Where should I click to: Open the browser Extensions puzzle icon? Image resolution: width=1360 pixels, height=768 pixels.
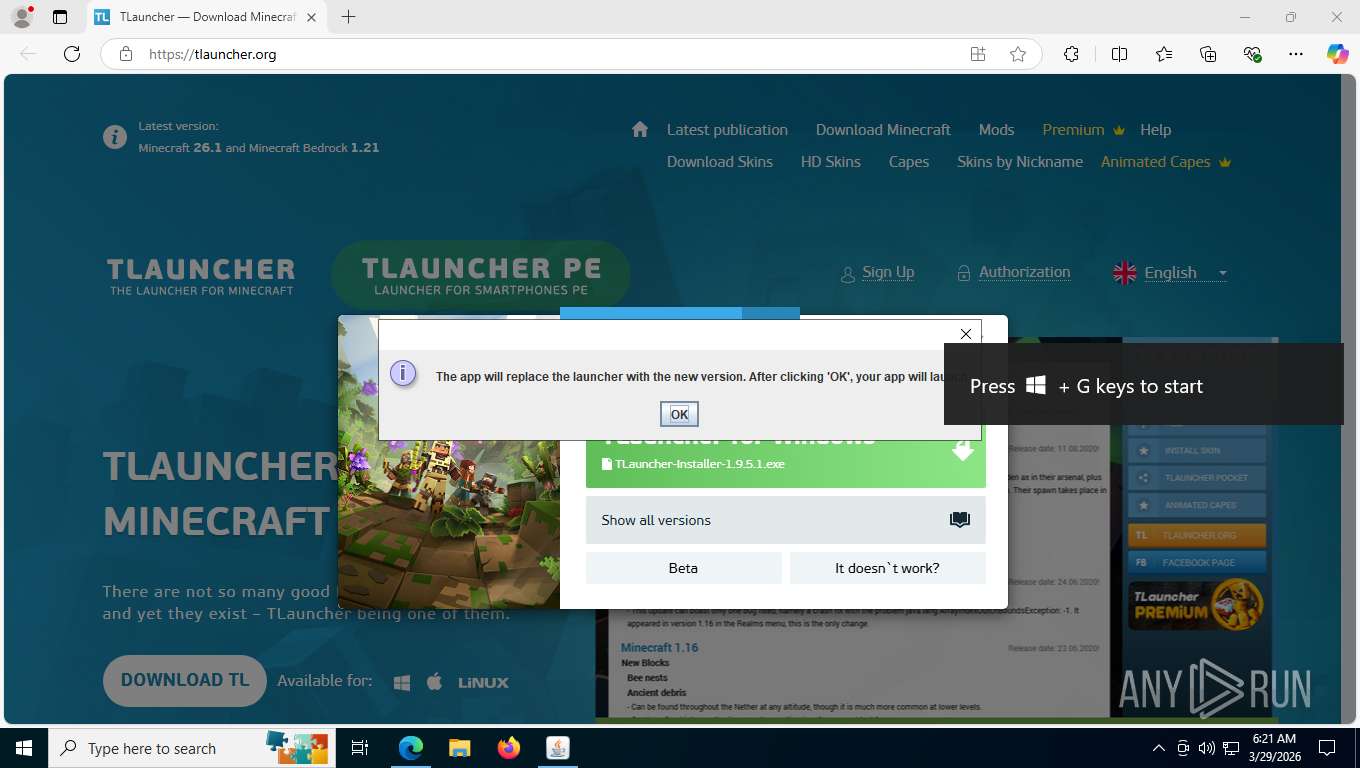pyautogui.click(x=1071, y=54)
